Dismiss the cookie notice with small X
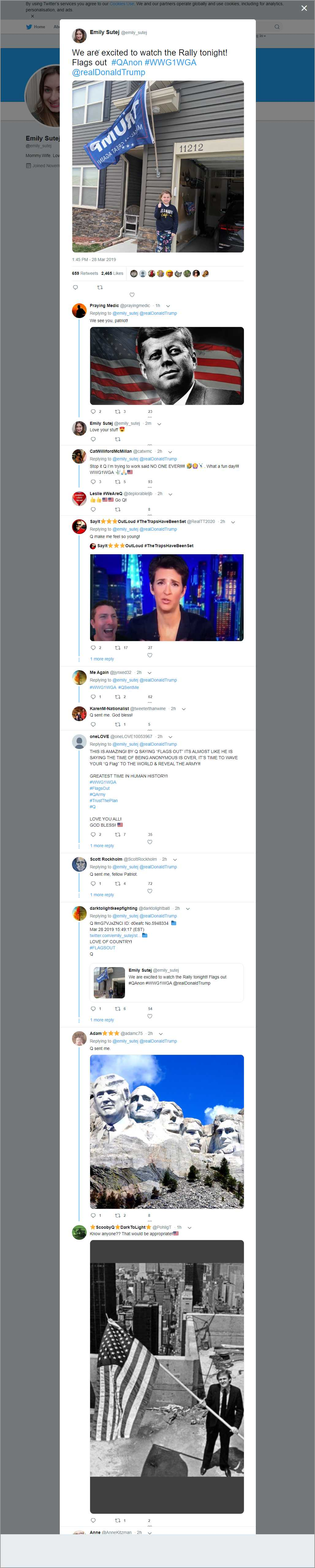Screen dimensions: 315x1568 (x=32, y=17)
